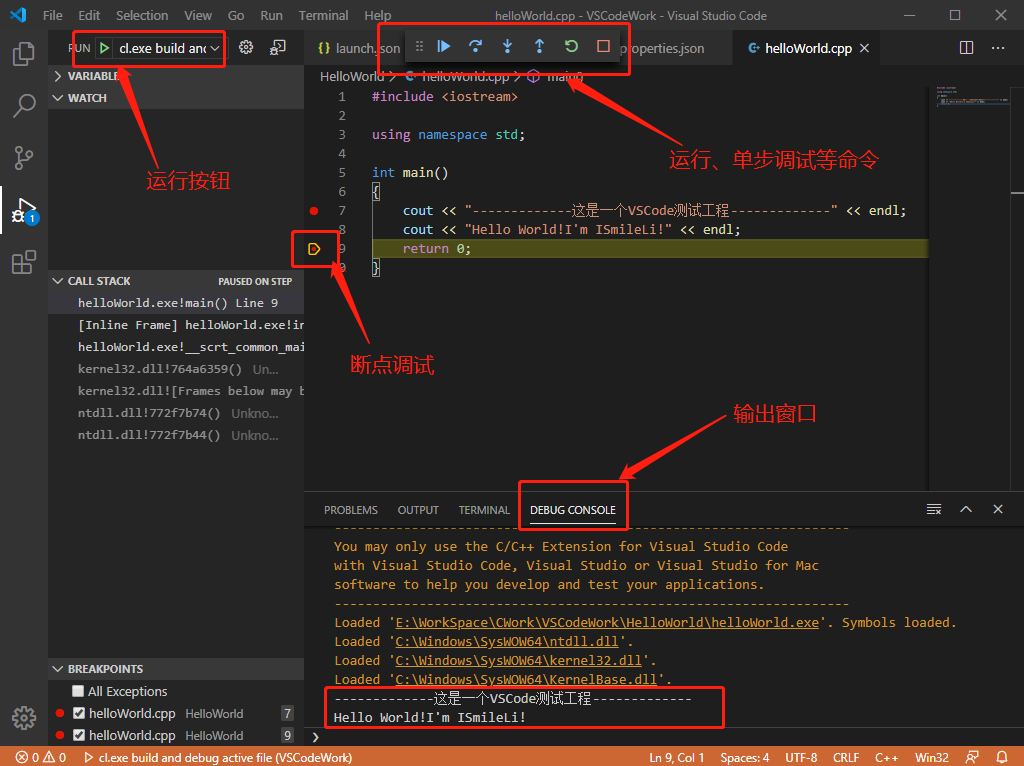Stop the debug session
1024x766 pixels.
pyautogui.click(x=603, y=46)
